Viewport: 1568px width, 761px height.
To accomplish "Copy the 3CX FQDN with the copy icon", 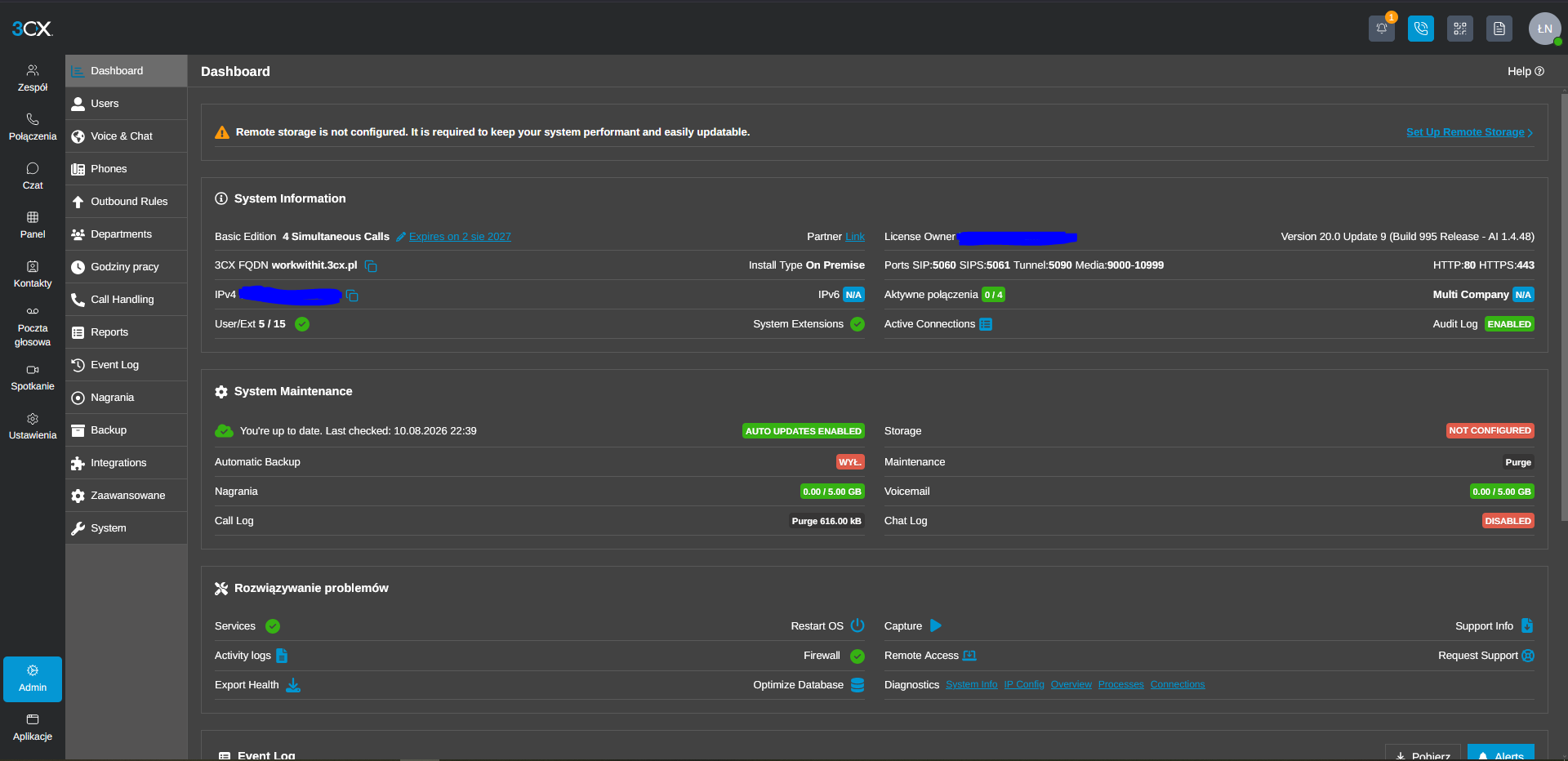I will 371,266.
